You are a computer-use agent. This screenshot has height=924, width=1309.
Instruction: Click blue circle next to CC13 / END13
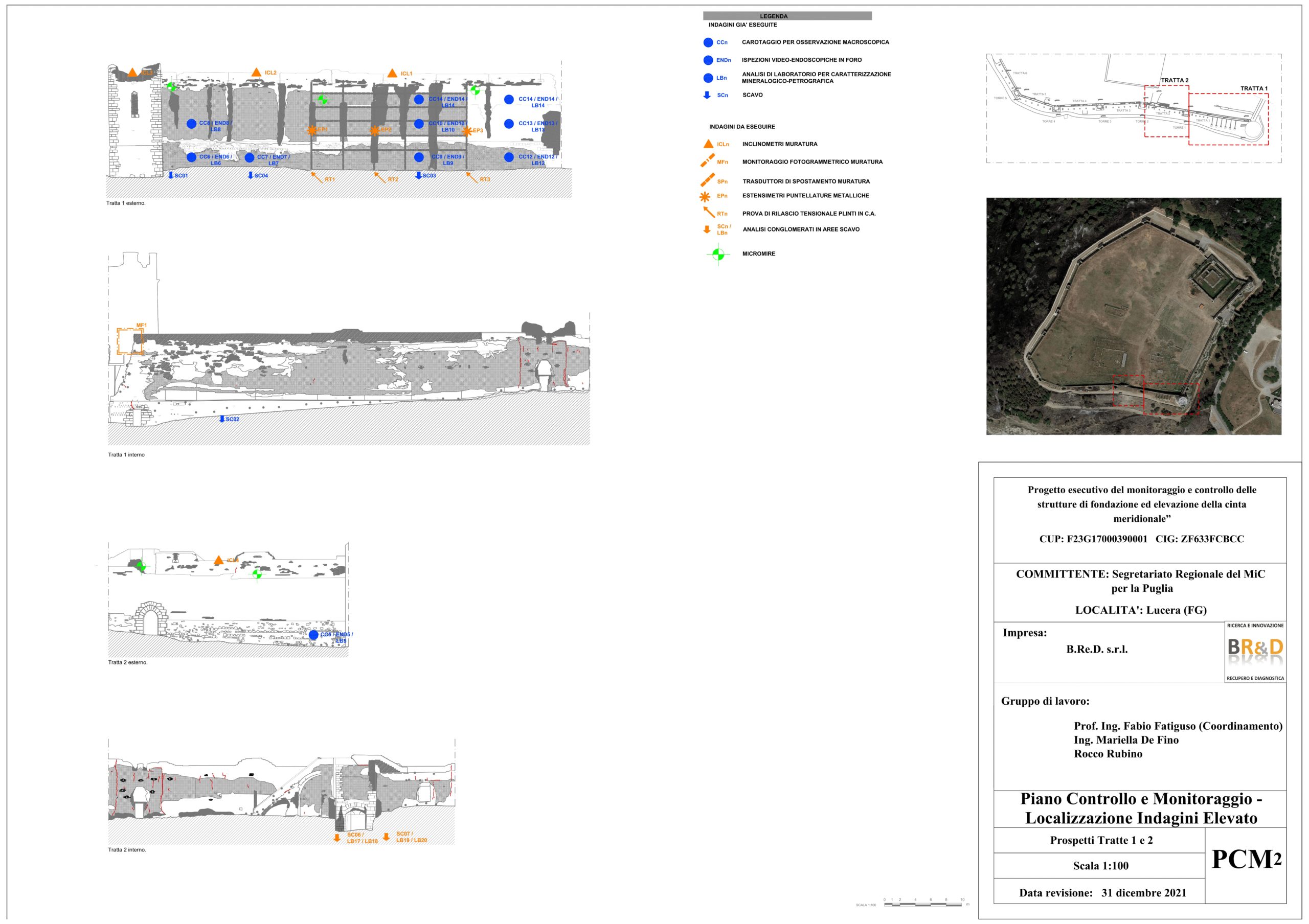click(509, 124)
